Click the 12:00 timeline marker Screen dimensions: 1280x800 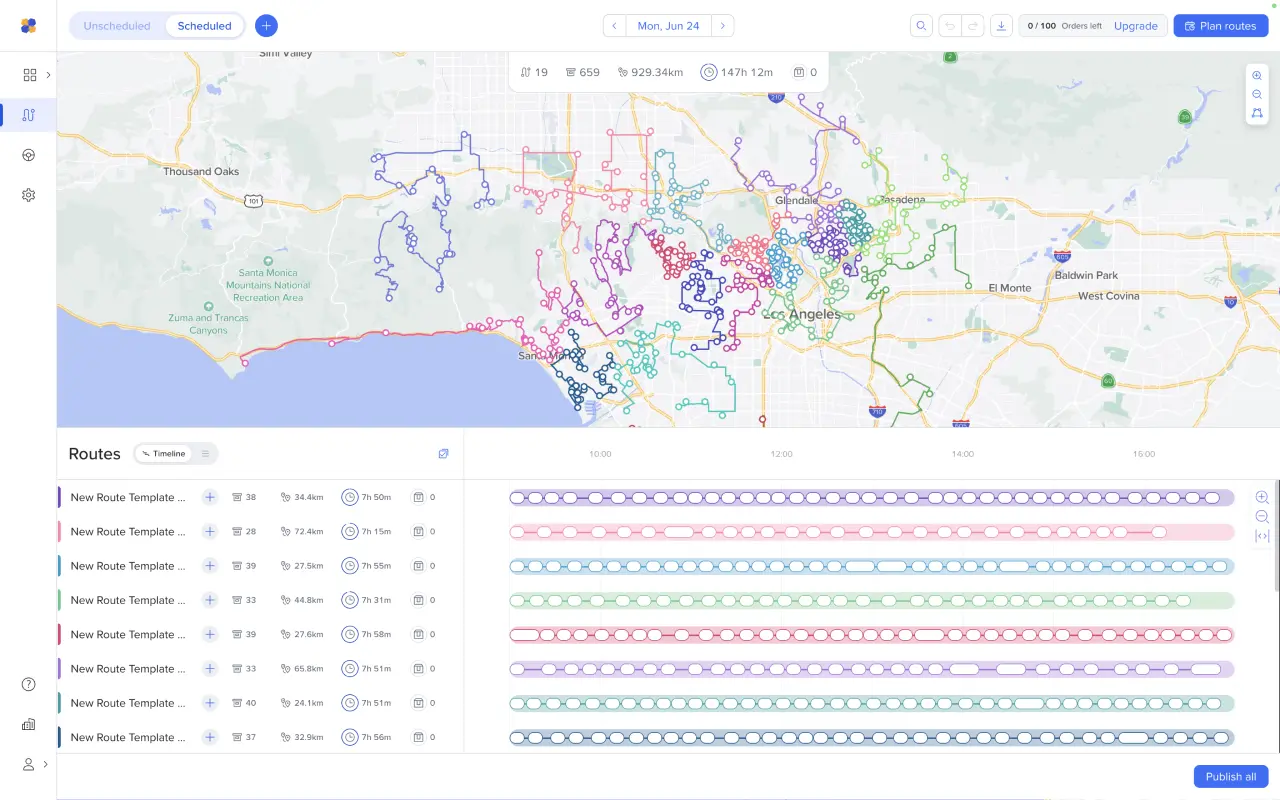781,454
